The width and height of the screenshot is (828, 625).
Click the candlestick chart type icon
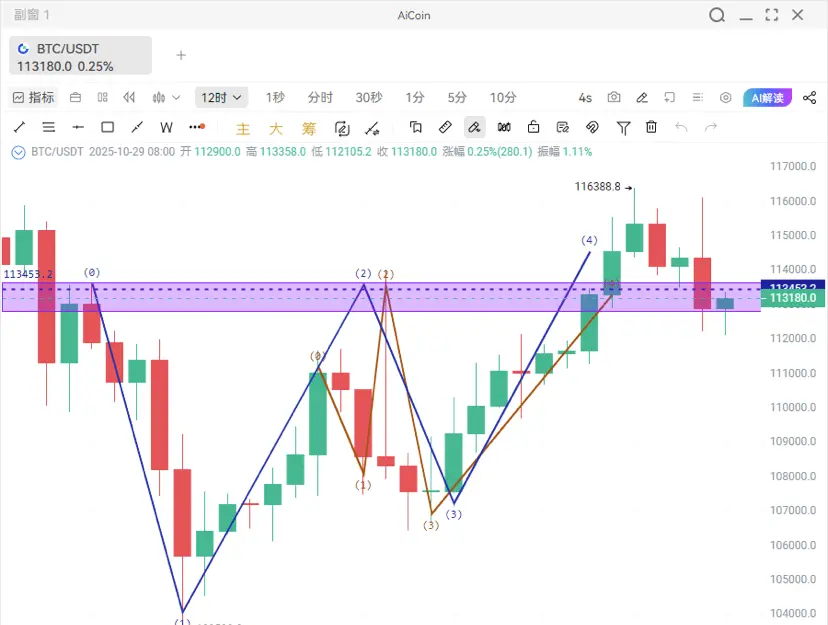click(159, 98)
